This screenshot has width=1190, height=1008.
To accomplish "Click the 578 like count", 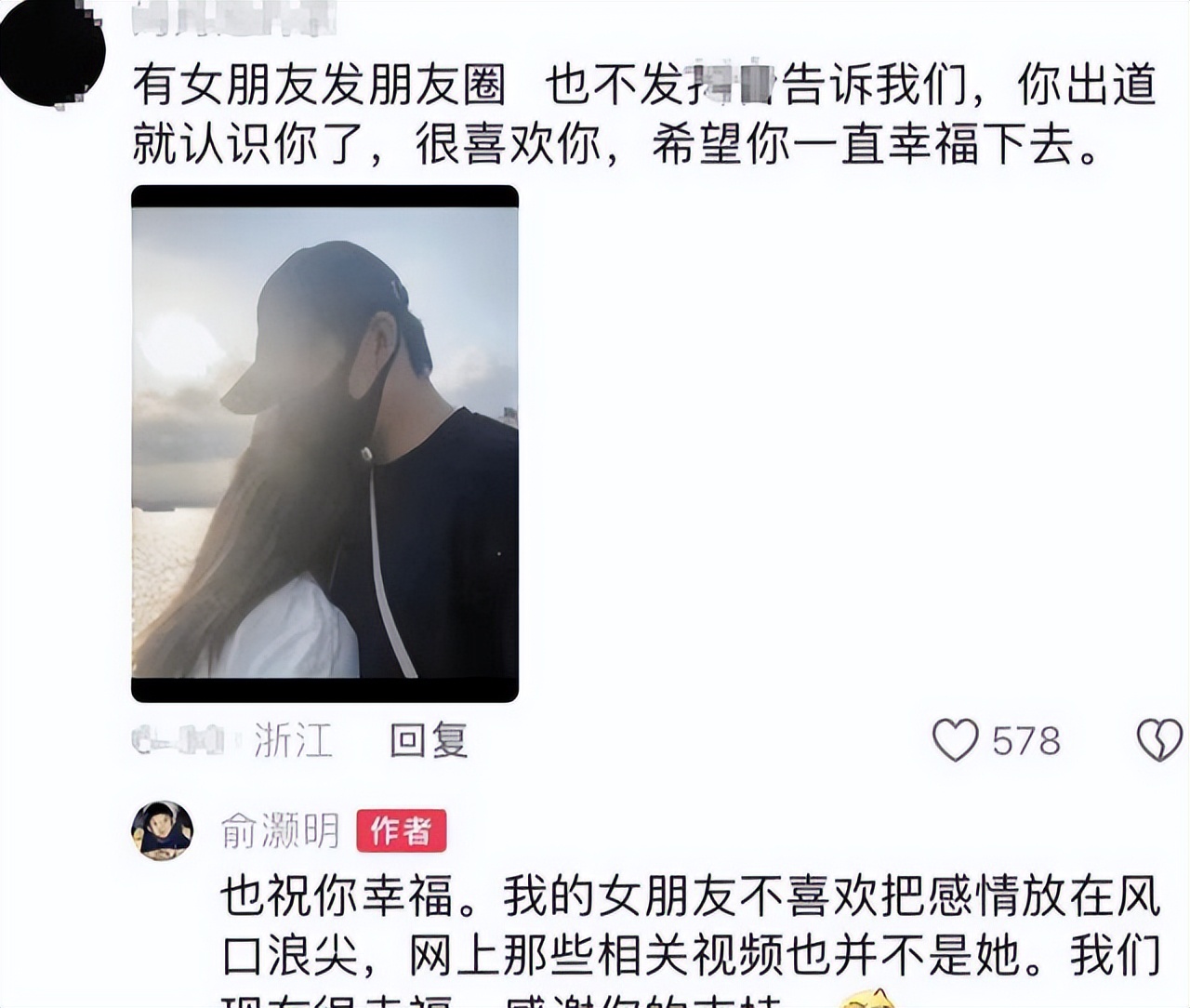I will coord(1026,741).
